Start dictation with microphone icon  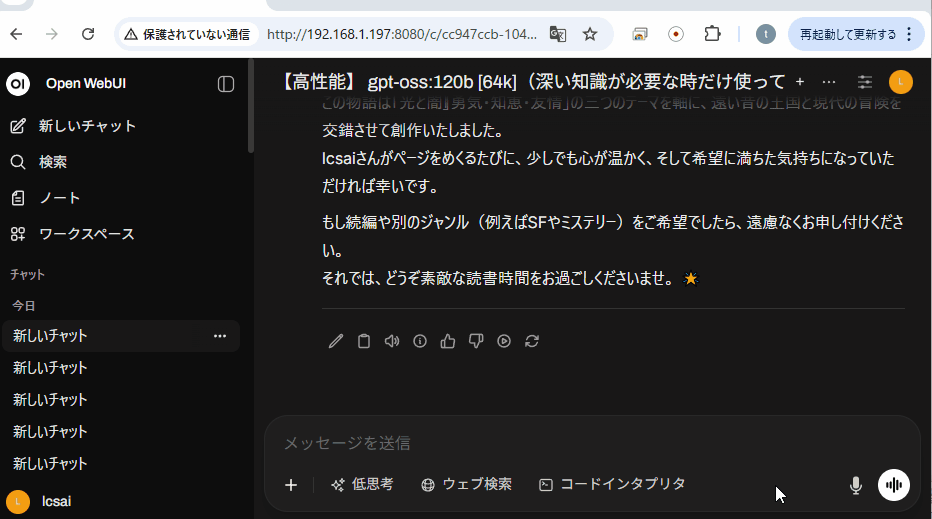pos(856,485)
